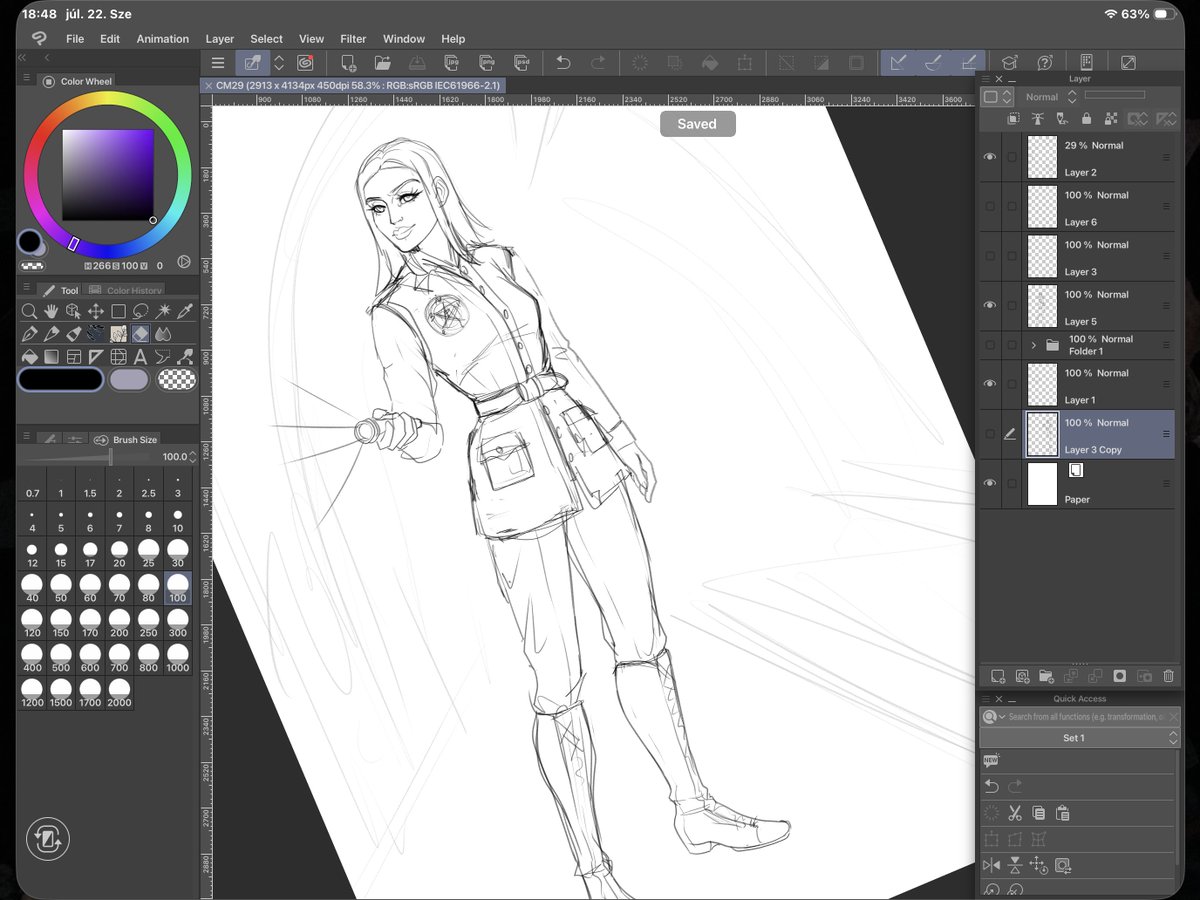Show Layer 6 via its visibility box
This screenshot has width=1200, height=900.
990,207
